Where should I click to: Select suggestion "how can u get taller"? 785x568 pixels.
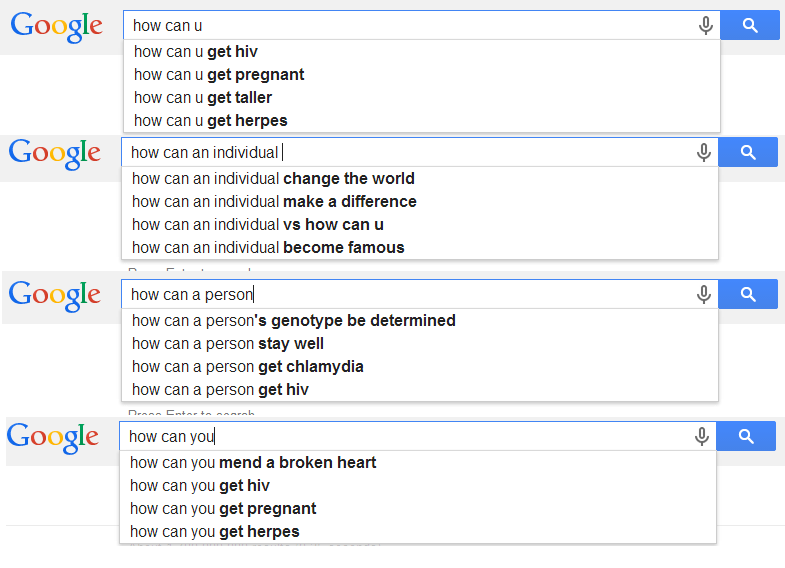[203, 97]
